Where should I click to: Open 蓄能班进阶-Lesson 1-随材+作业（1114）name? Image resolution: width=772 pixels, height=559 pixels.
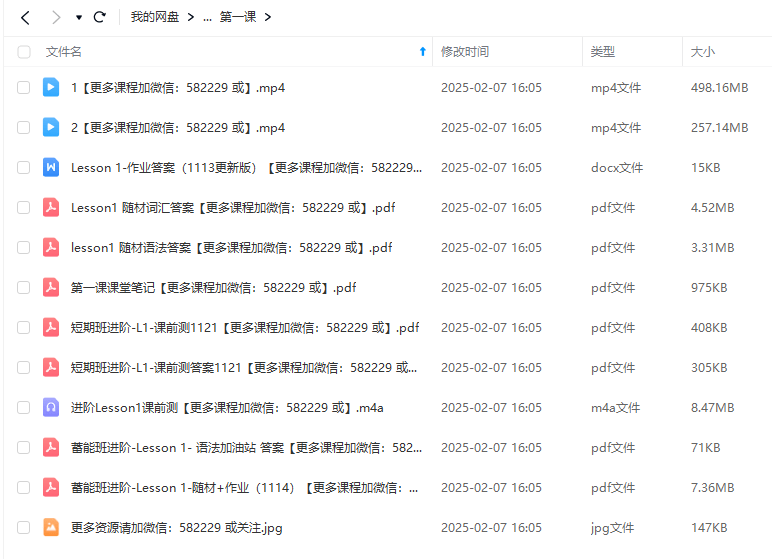244,488
